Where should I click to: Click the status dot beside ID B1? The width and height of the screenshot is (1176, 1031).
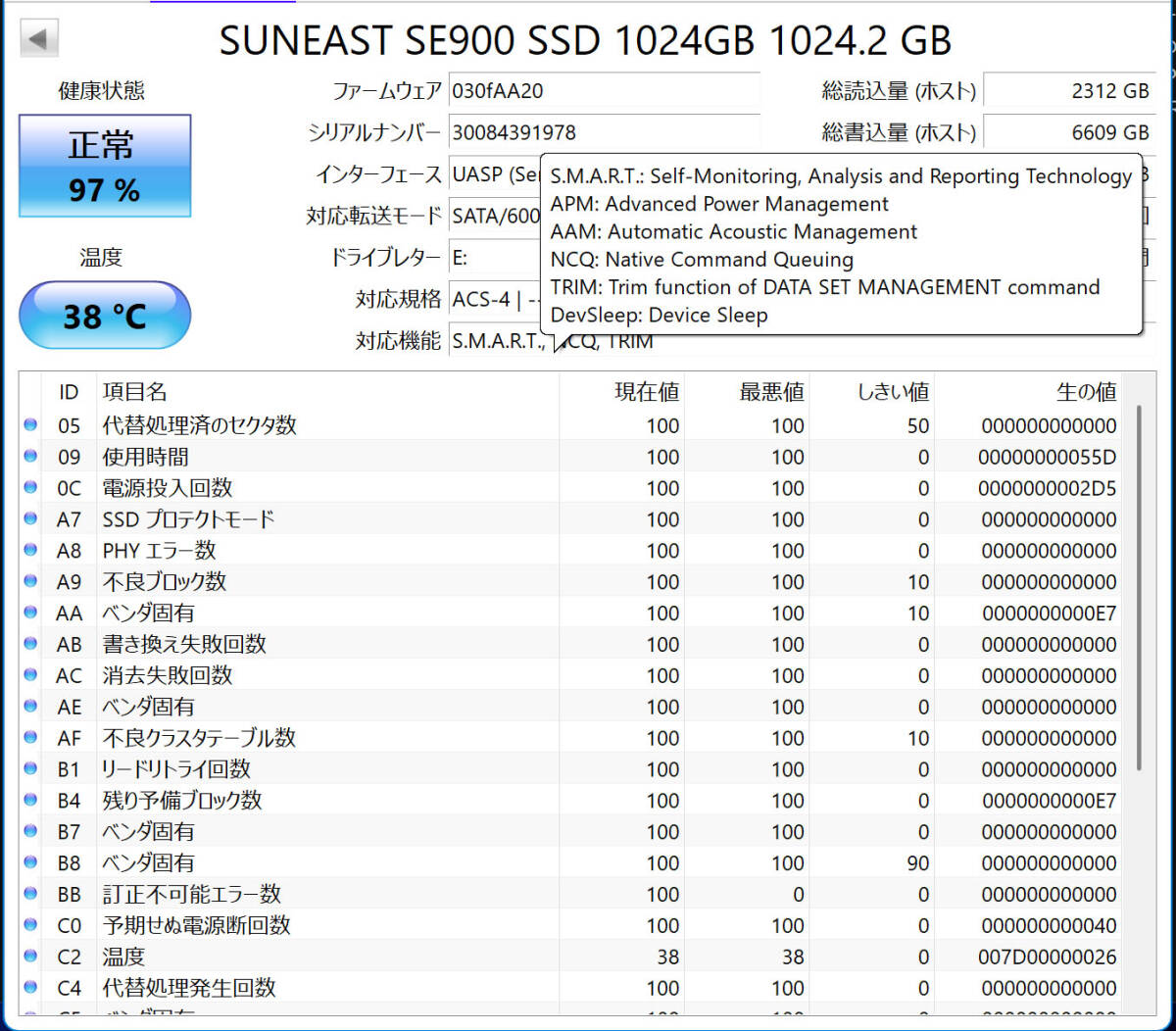tap(30, 769)
